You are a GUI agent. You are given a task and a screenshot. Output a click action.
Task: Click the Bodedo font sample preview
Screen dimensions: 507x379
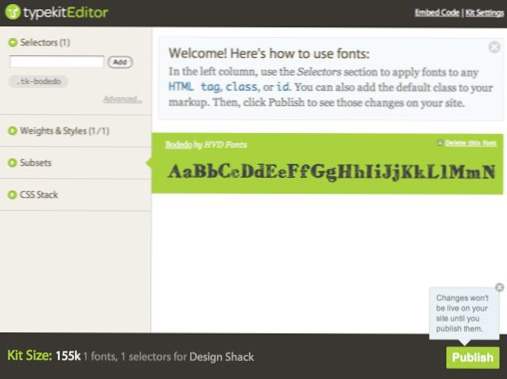tap(332, 171)
